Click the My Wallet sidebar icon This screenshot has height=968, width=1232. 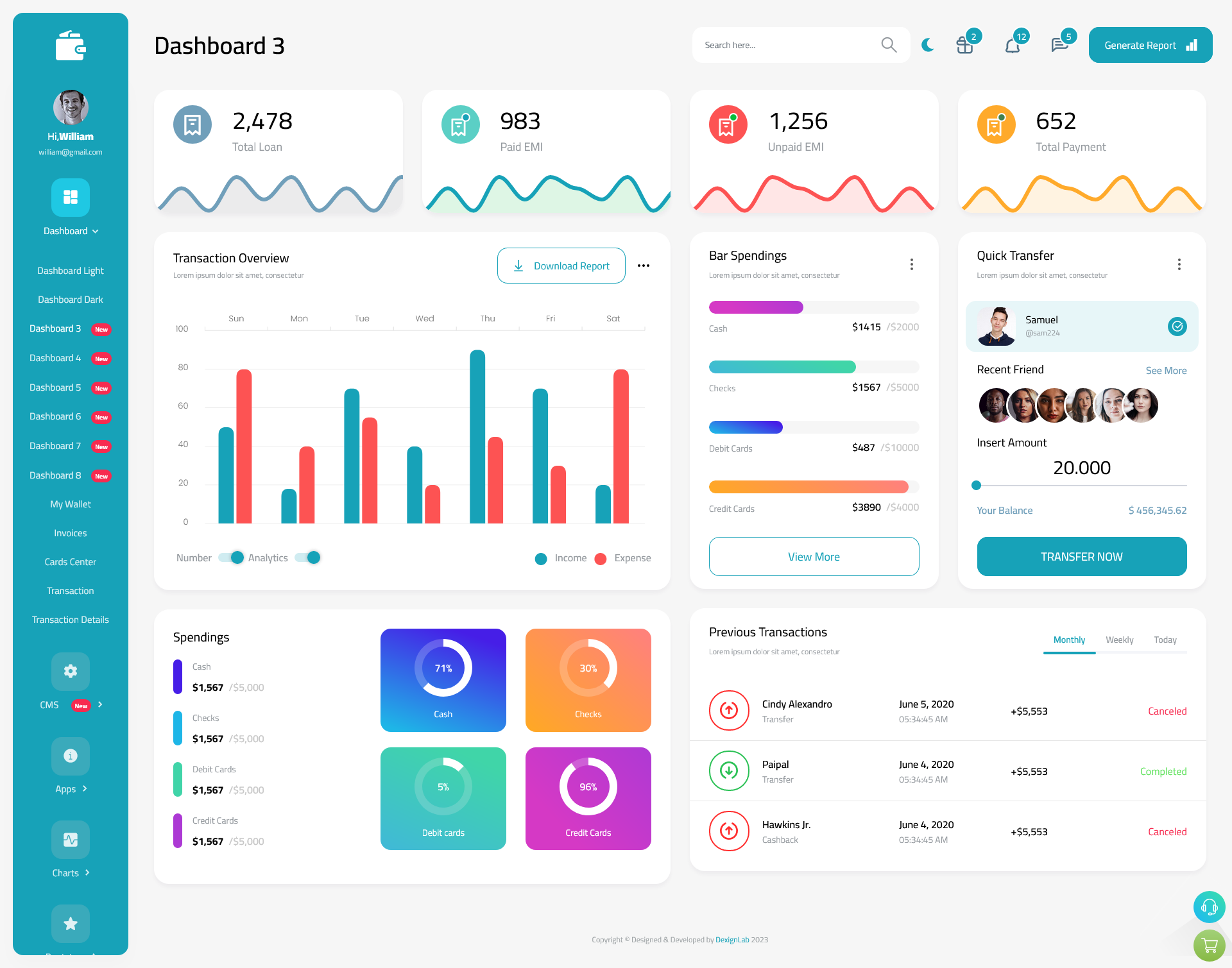[x=69, y=504]
